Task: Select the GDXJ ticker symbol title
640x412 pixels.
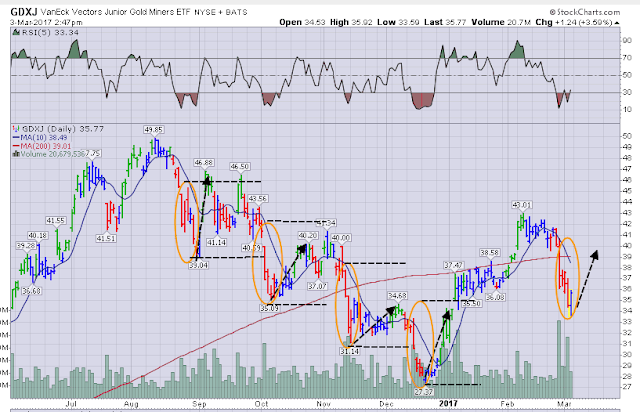Action: click(26, 12)
